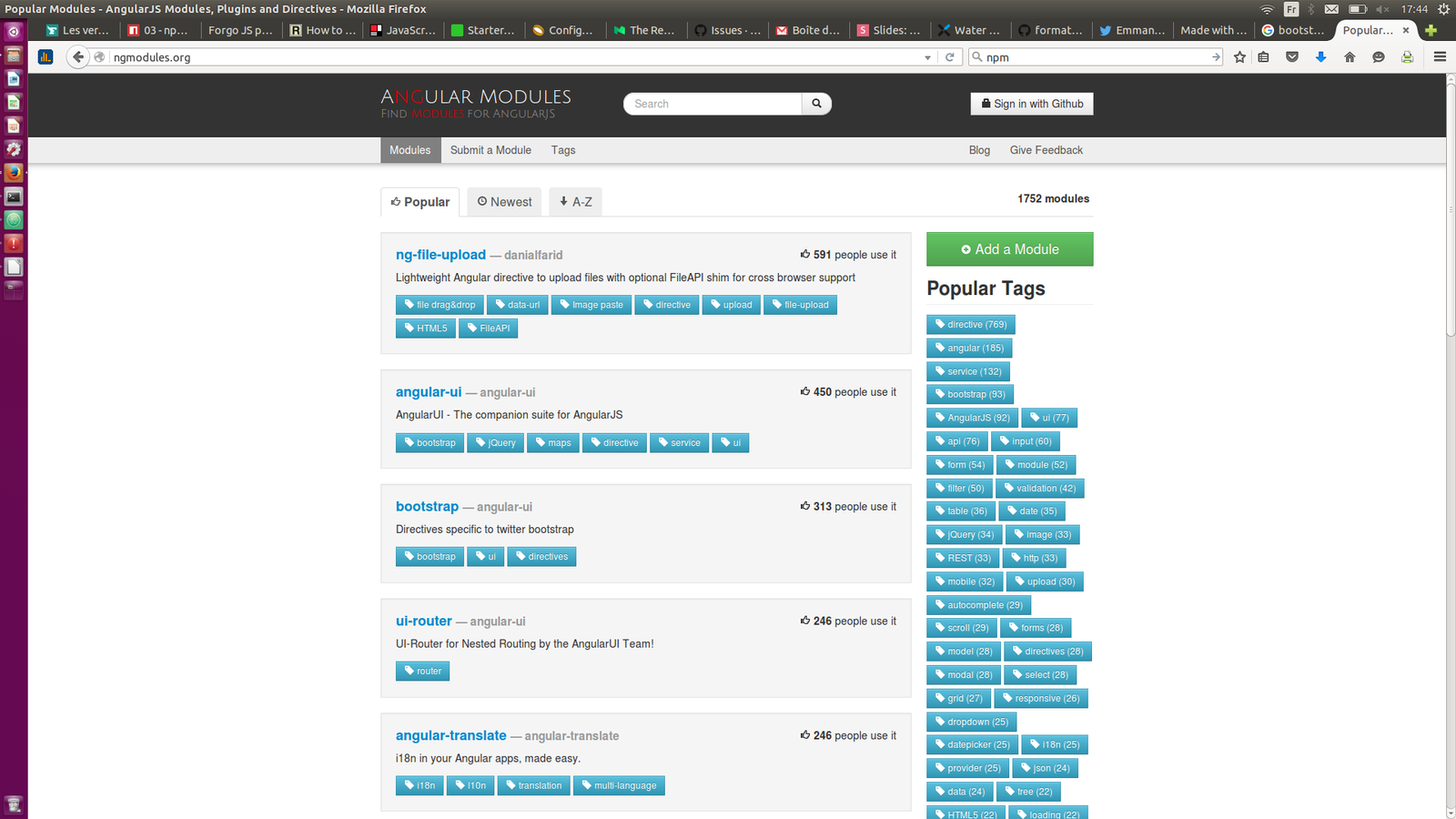Click the ANGULAR MODULES site logo
Screen dimensions: 1456x819
[x=476, y=103]
